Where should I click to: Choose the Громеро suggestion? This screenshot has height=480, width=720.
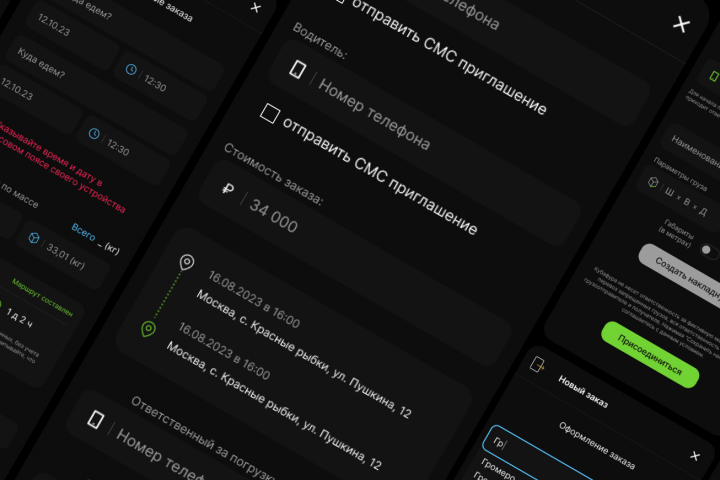pos(498,469)
